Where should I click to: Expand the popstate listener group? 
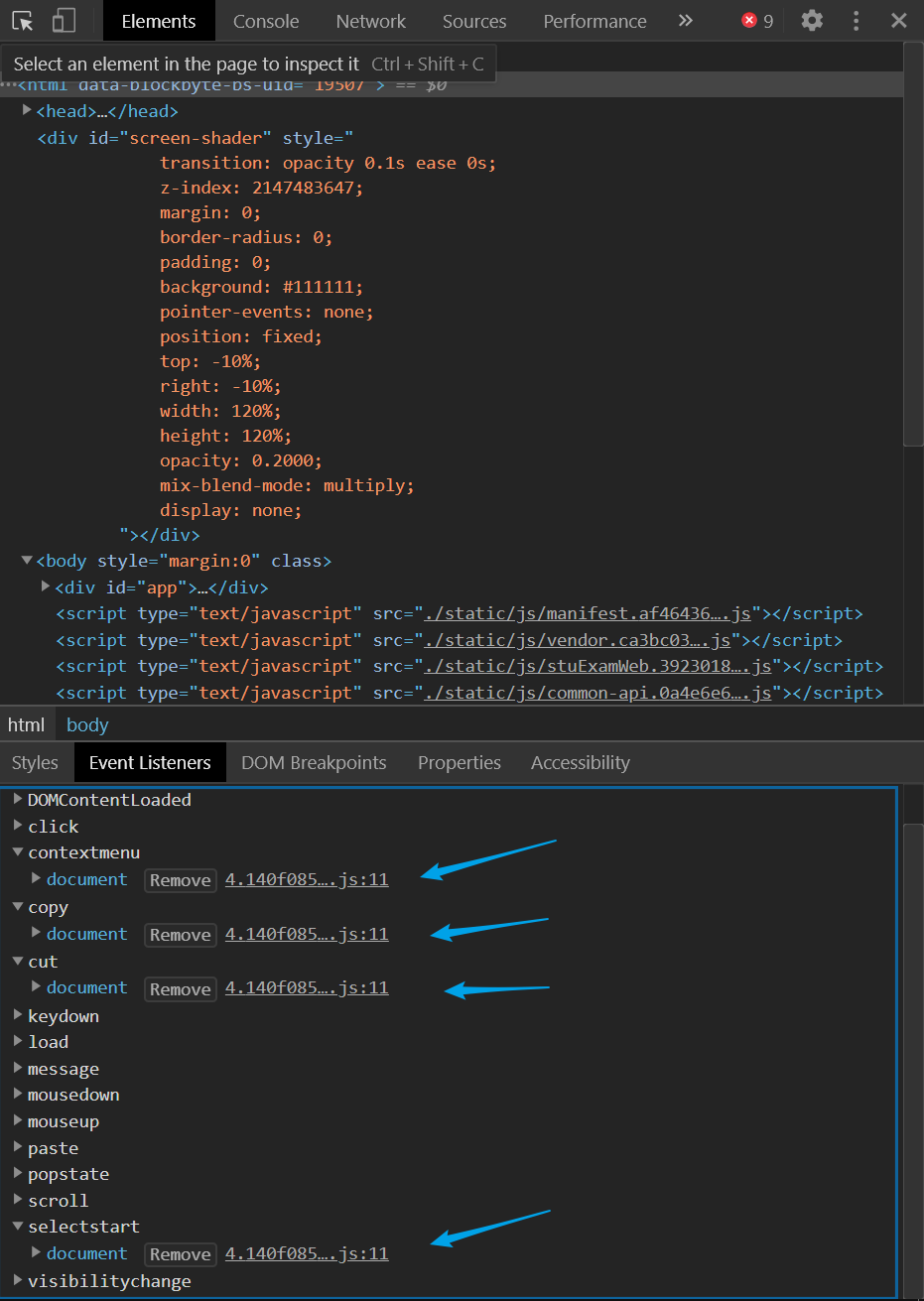click(x=18, y=1173)
